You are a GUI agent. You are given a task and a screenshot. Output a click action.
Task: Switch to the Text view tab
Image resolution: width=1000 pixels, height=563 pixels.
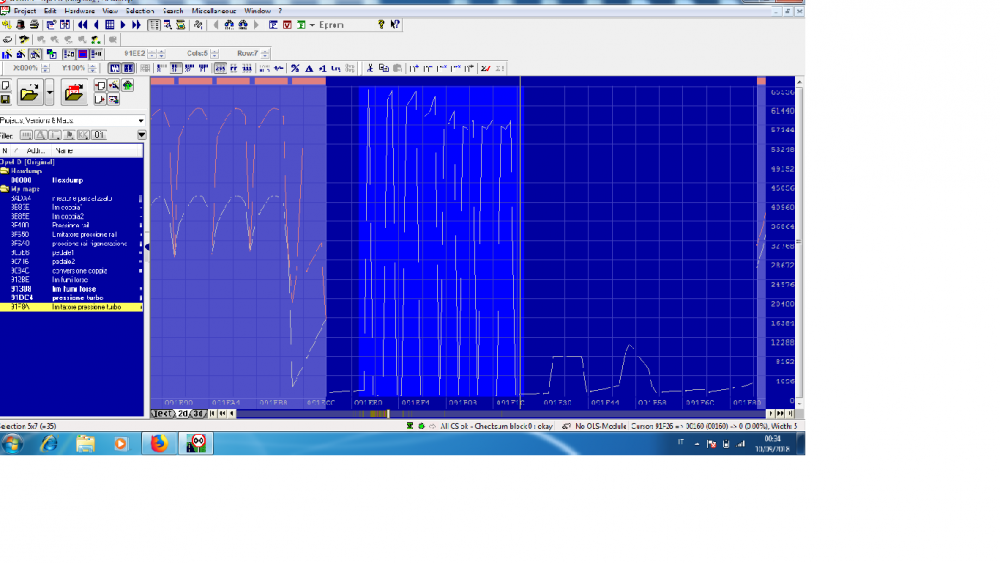click(163, 414)
